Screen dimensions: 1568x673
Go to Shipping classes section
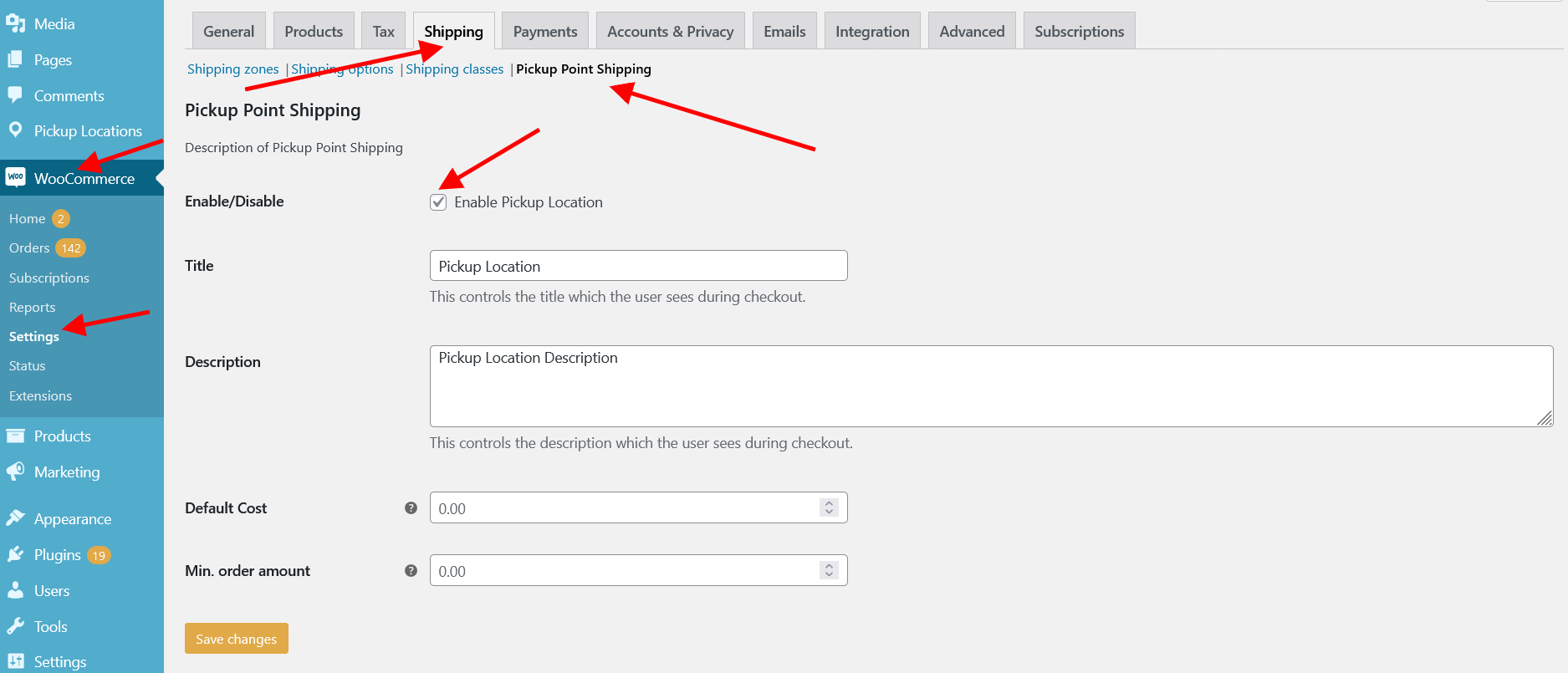coord(454,69)
